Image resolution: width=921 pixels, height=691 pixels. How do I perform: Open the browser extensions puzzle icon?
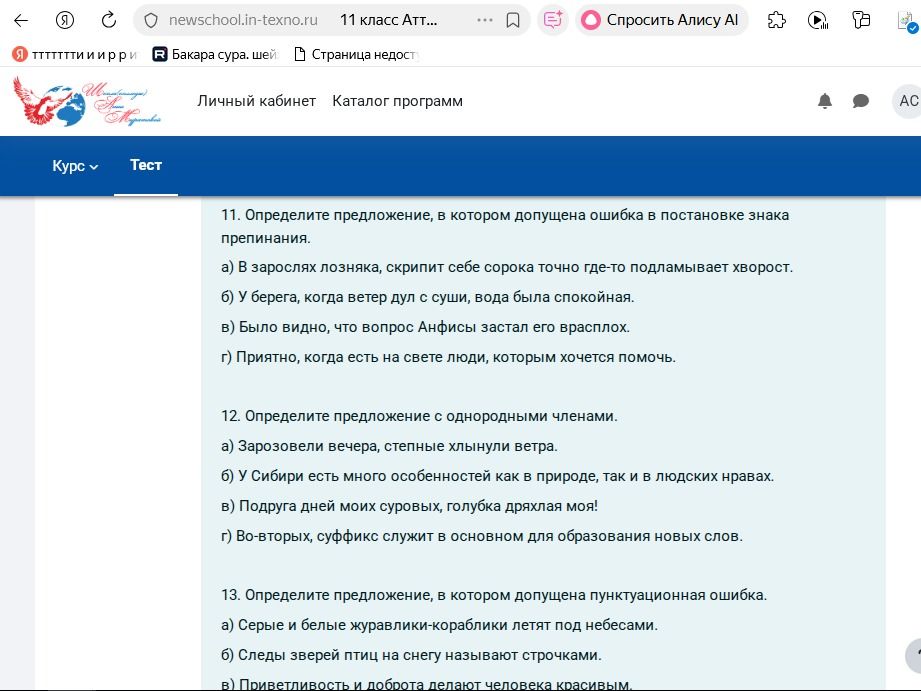tap(777, 20)
